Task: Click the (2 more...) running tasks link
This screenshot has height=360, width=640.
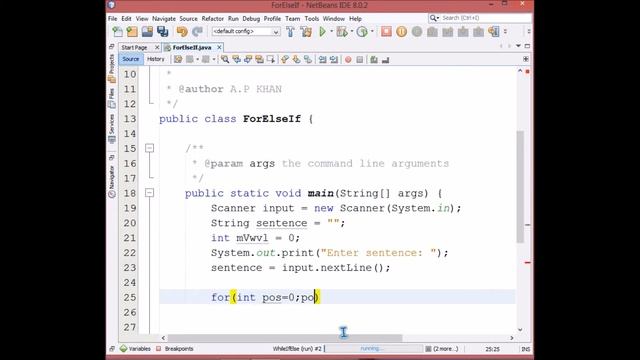Action: pyautogui.click(x=442, y=349)
